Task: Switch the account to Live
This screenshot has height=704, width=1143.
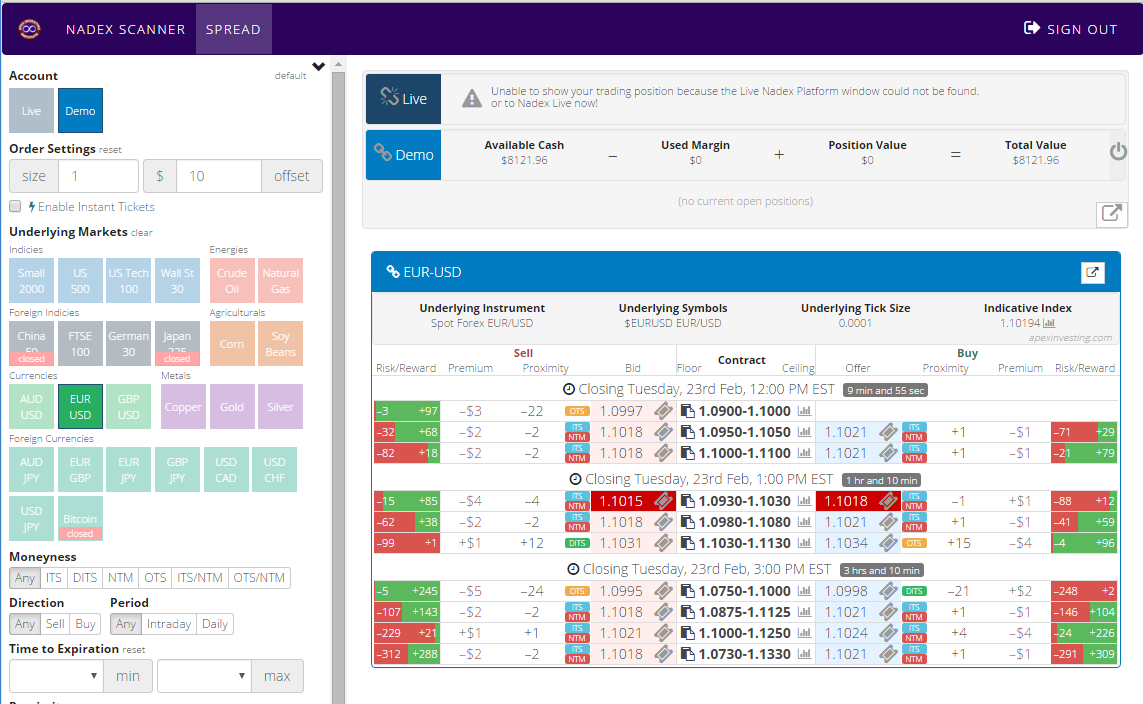Action: [32, 111]
